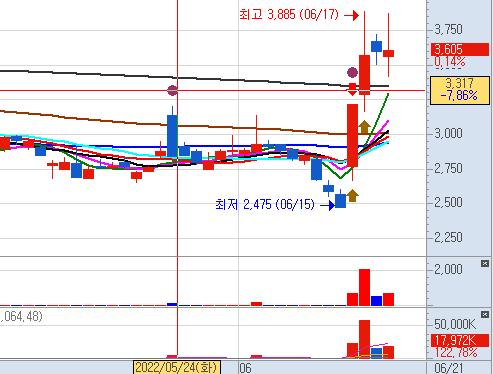Image resolution: width=493 pixels, height=374 pixels.
Task: Close the volume indicator panel
Action: tap(485, 264)
